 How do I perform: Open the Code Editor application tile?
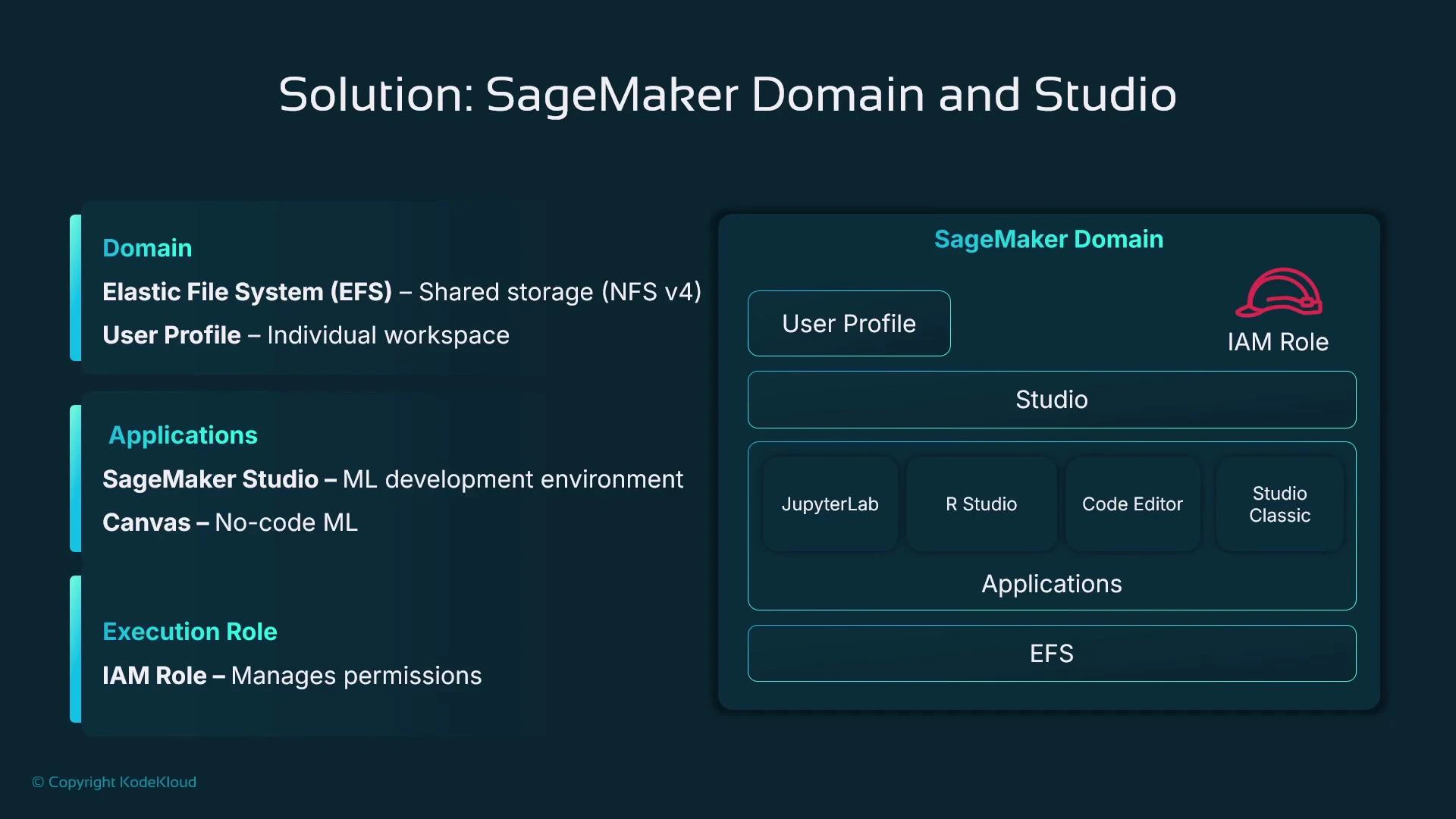pyautogui.click(x=1131, y=504)
